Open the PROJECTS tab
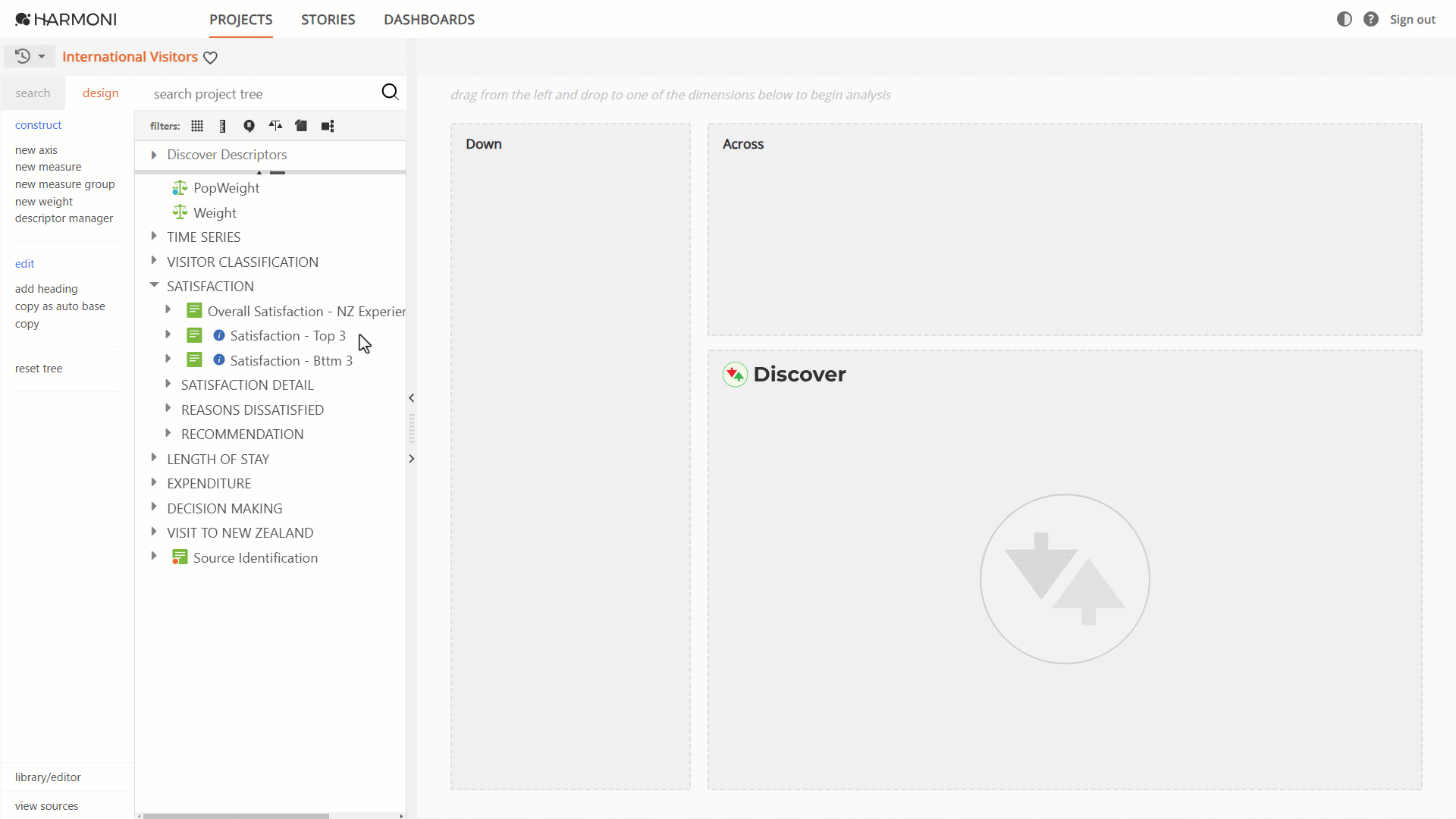The width and height of the screenshot is (1456, 819). (241, 20)
